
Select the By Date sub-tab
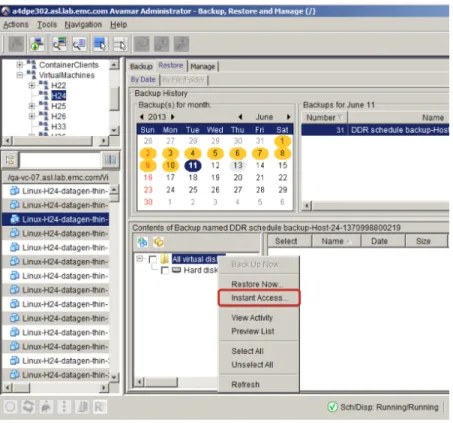pos(143,79)
